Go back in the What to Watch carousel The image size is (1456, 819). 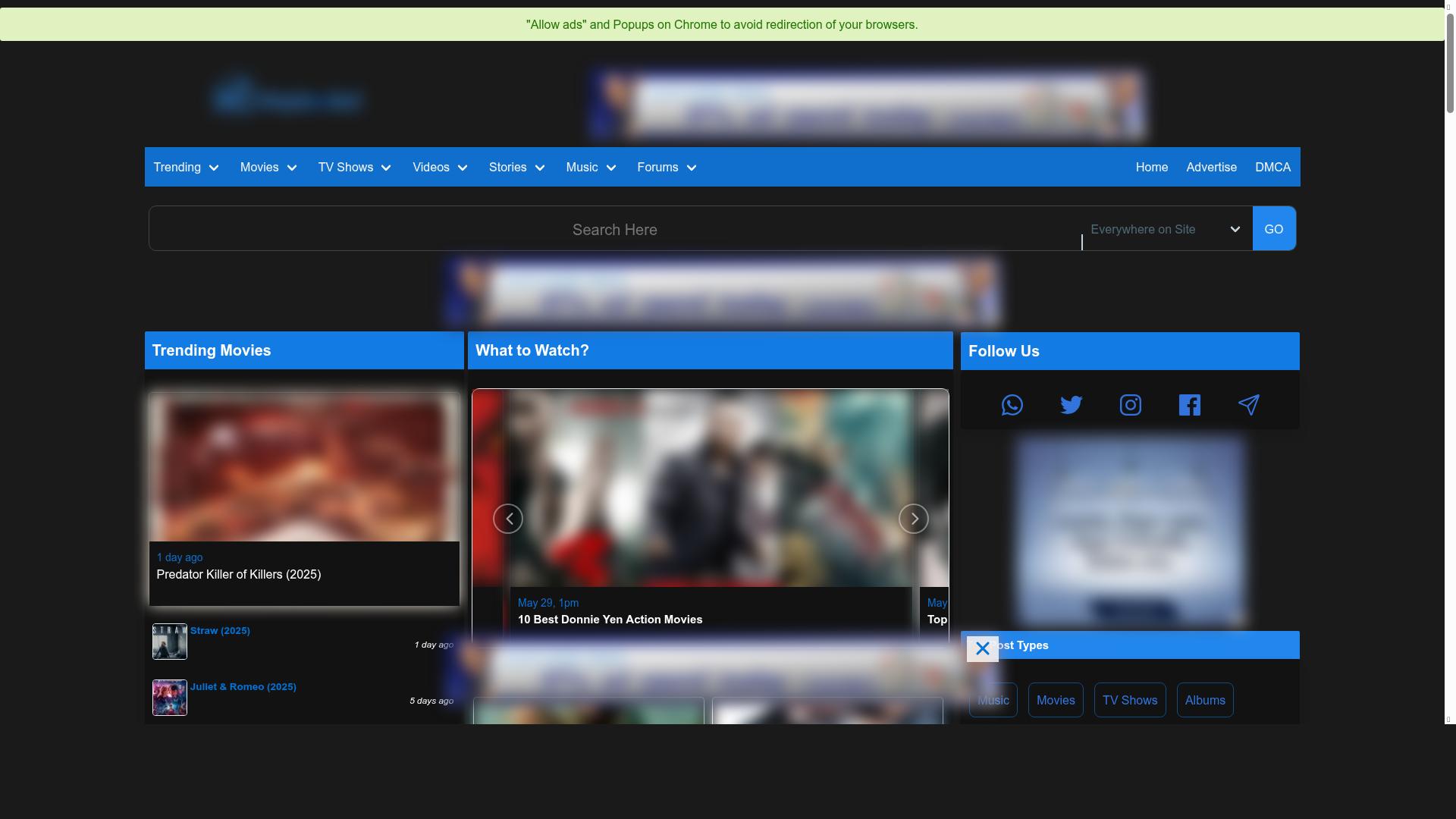click(507, 518)
